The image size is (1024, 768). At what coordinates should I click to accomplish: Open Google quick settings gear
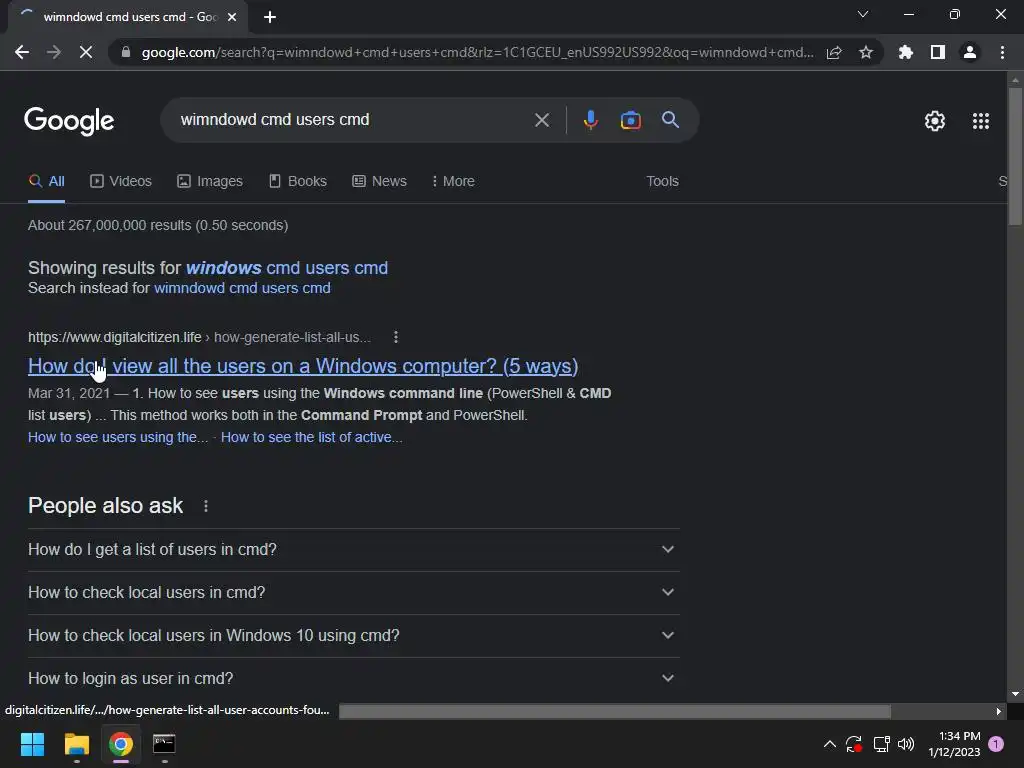[935, 121]
